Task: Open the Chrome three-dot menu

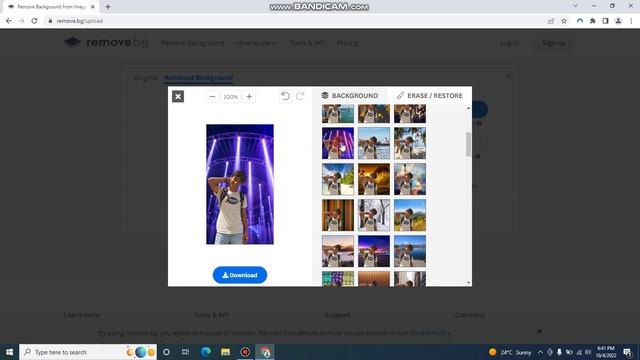Action: click(631, 21)
